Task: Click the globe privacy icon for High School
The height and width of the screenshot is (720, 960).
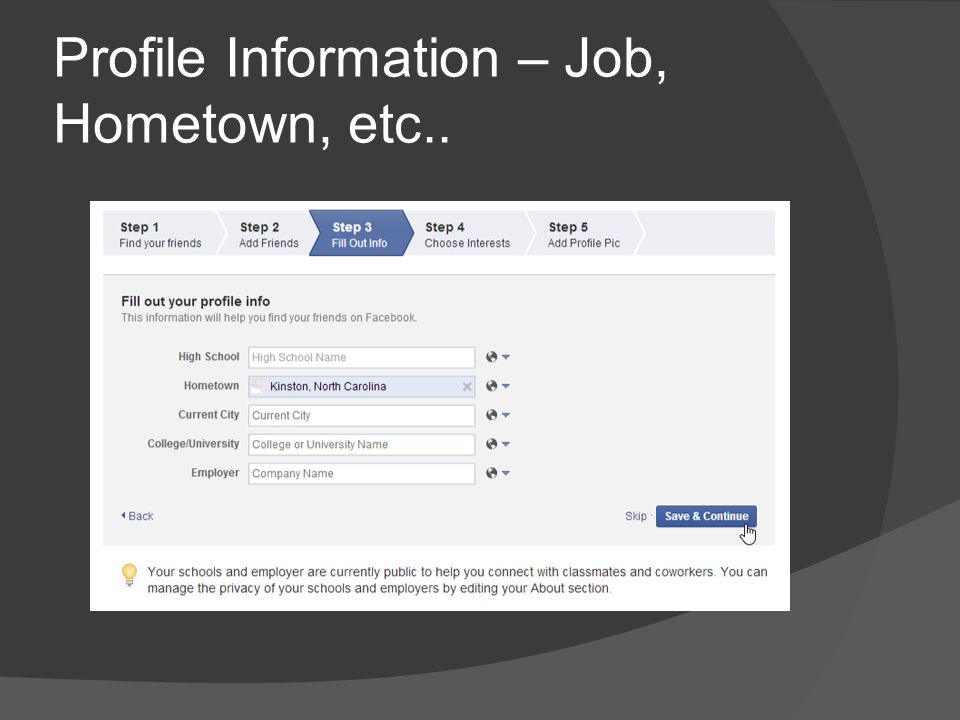Action: click(x=491, y=357)
